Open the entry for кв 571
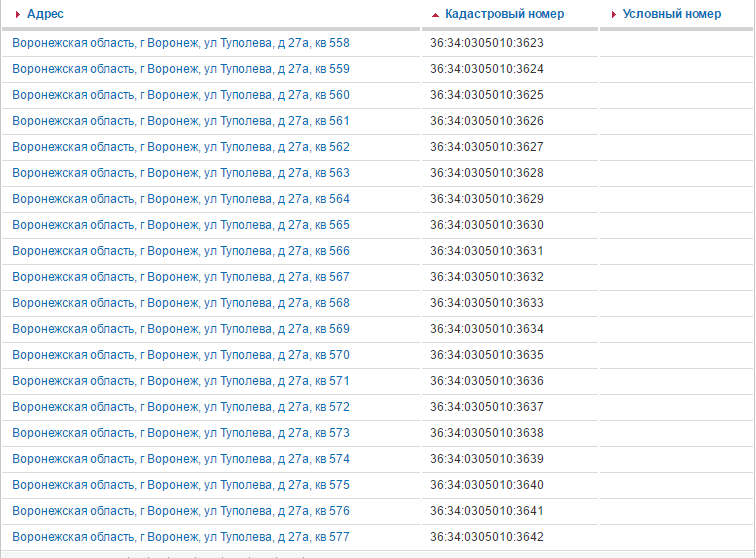The image size is (756, 558). [x=181, y=381]
